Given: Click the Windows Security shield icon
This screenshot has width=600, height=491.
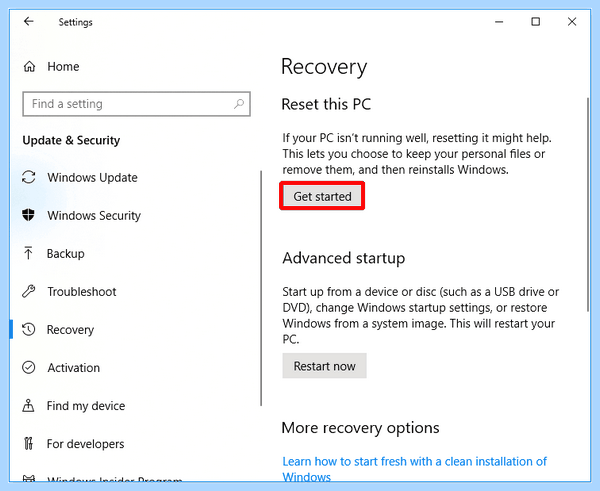Looking at the screenshot, I should [x=28, y=215].
